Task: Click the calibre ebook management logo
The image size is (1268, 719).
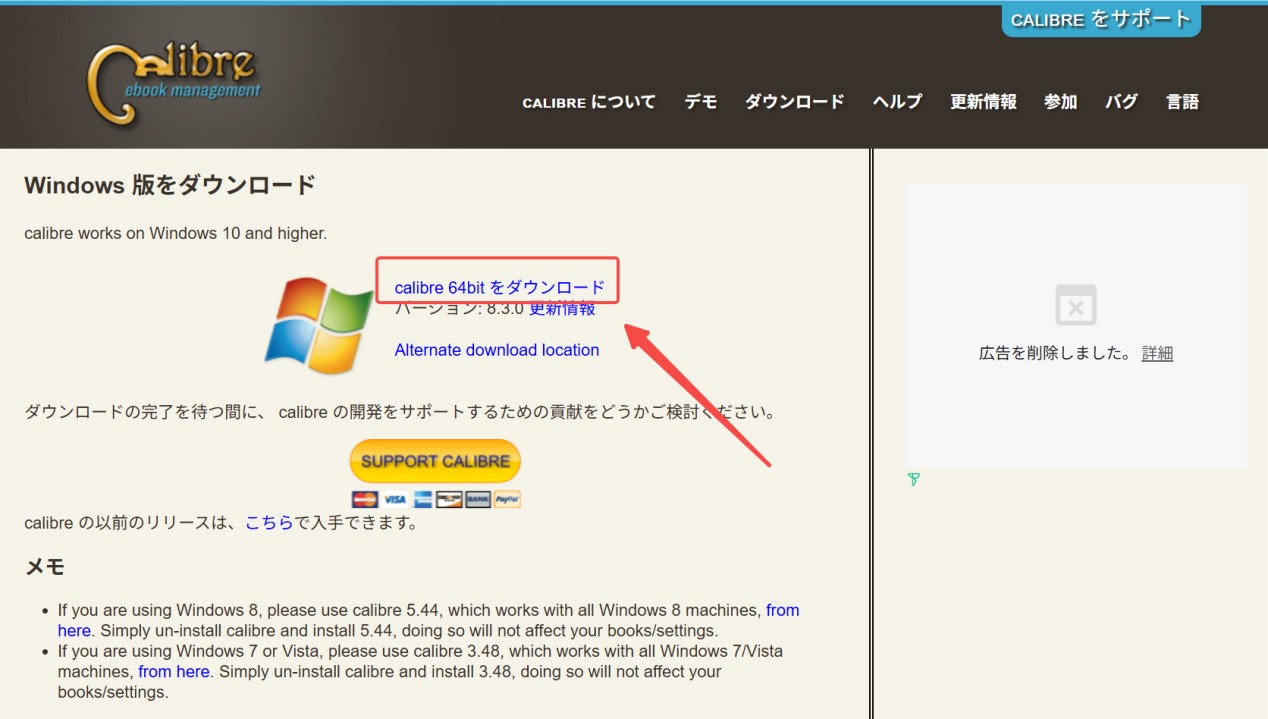Action: [x=174, y=84]
